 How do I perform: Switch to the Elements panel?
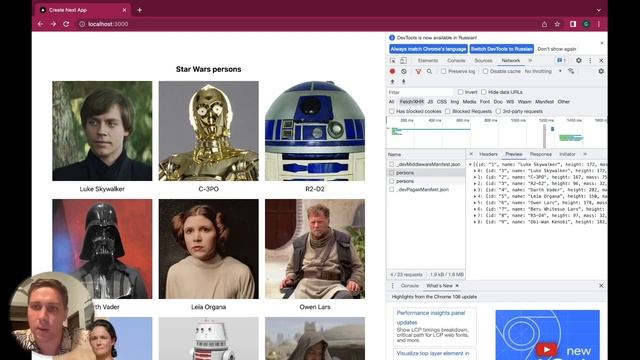(428, 60)
